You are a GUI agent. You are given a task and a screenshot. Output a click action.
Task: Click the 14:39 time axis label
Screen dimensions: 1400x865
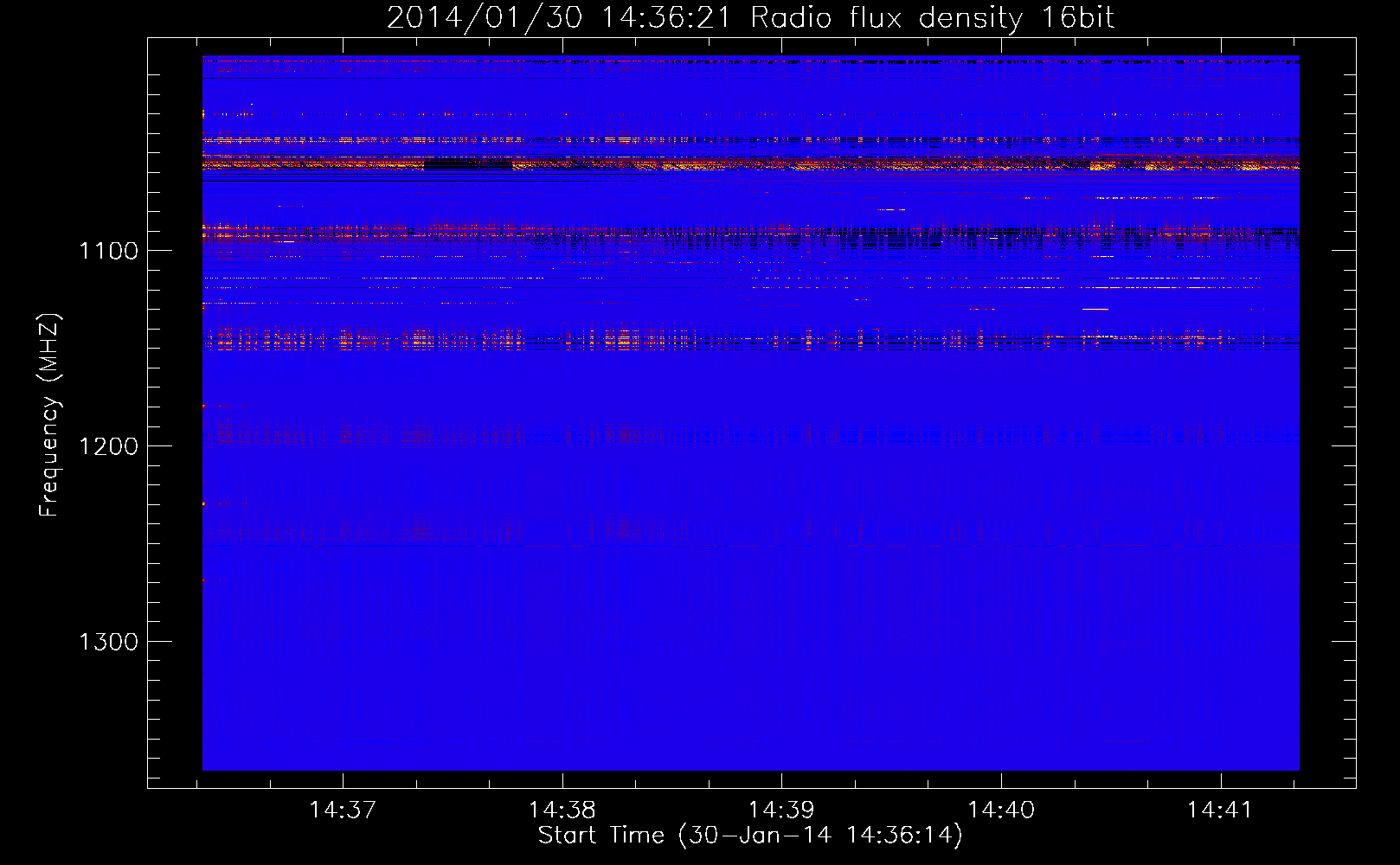click(781, 811)
